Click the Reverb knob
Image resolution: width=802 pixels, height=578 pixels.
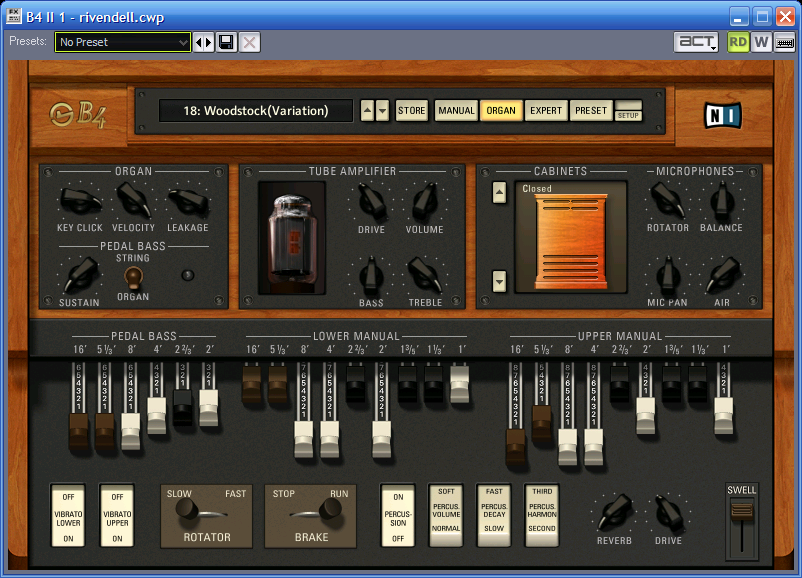[x=615, y=512]
